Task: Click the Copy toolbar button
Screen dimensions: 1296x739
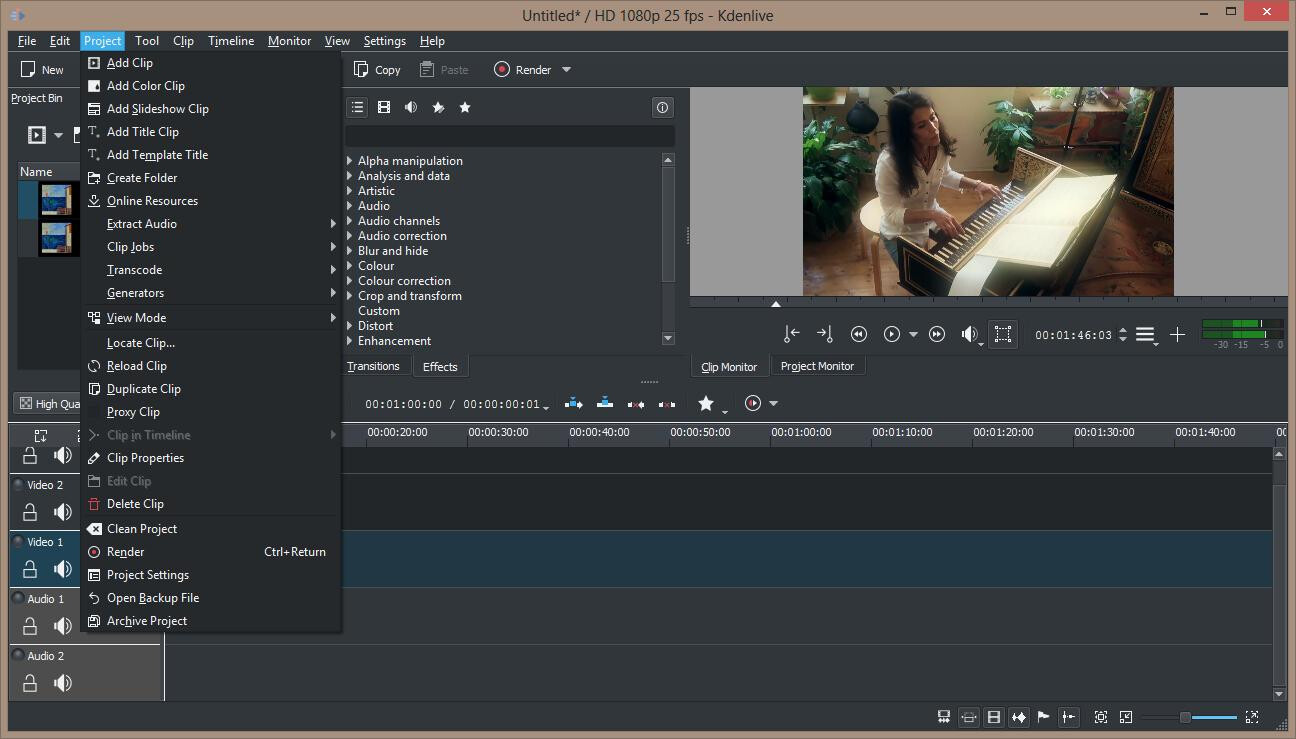Action: pyautogui.click(x=377, y=70)
